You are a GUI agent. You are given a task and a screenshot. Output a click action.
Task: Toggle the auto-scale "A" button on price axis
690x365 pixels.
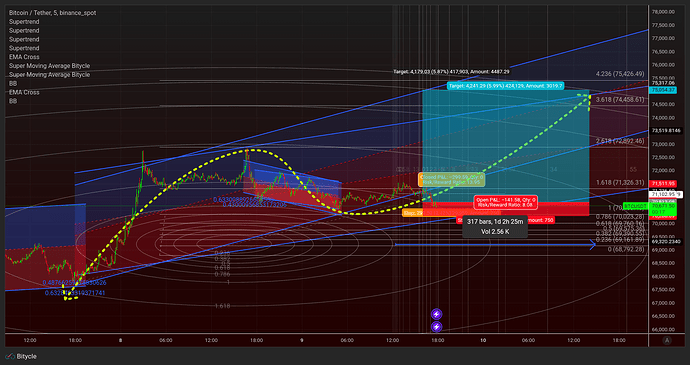(x=668, y=340)
